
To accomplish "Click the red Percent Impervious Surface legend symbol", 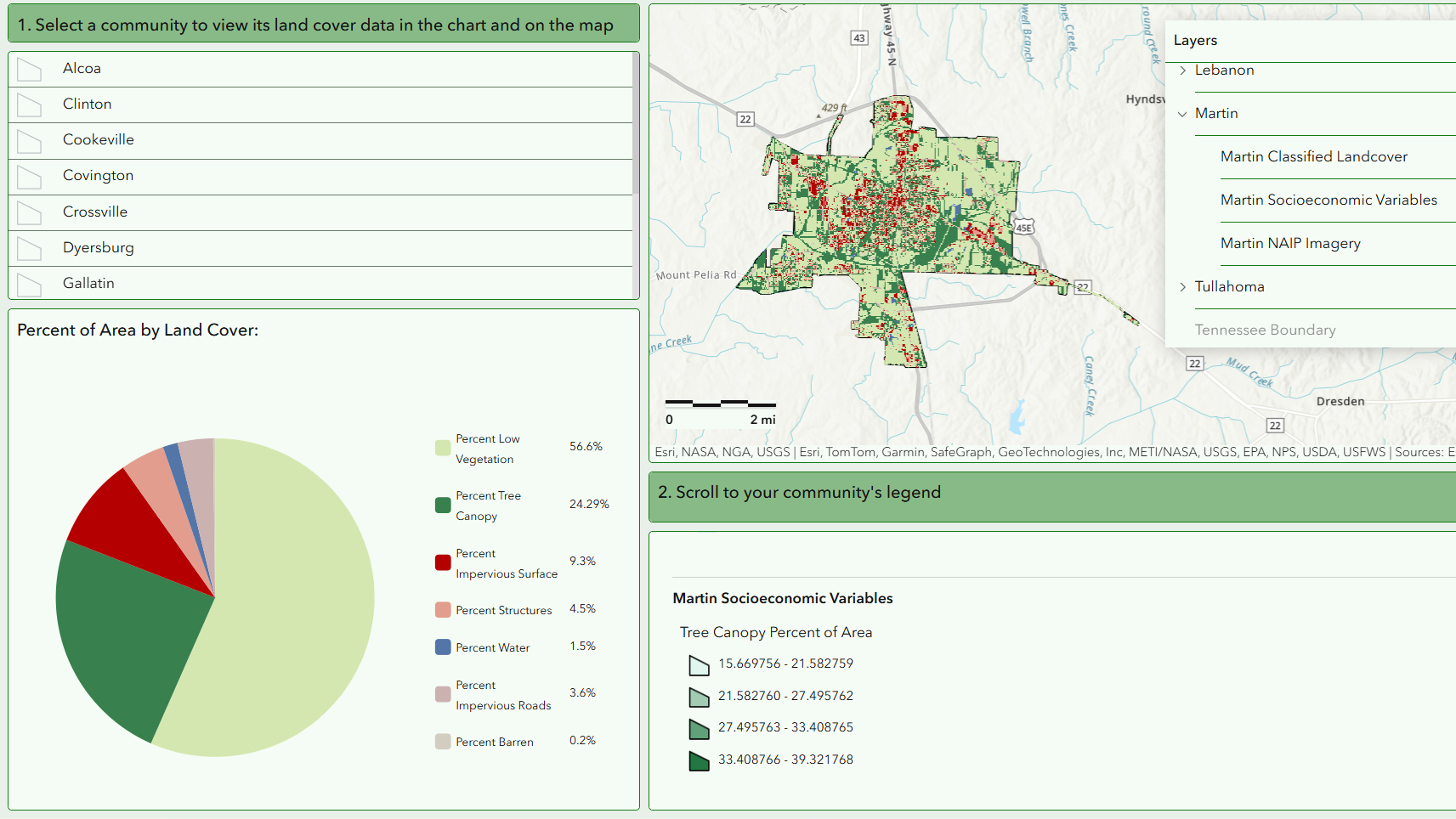I will coord(442,562).
